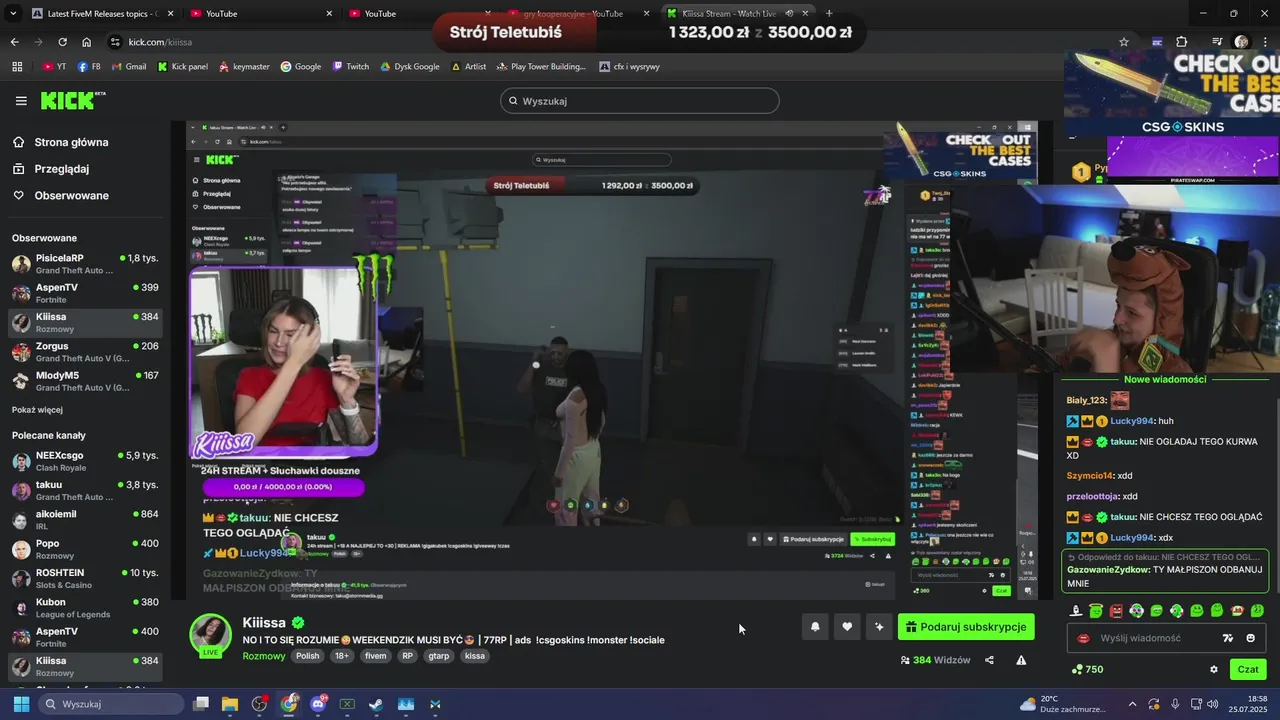Screen dimensions: 1280x720
Task: Open the Gmail bookmark
Action: pyautogui.click(x=128, y=67)
